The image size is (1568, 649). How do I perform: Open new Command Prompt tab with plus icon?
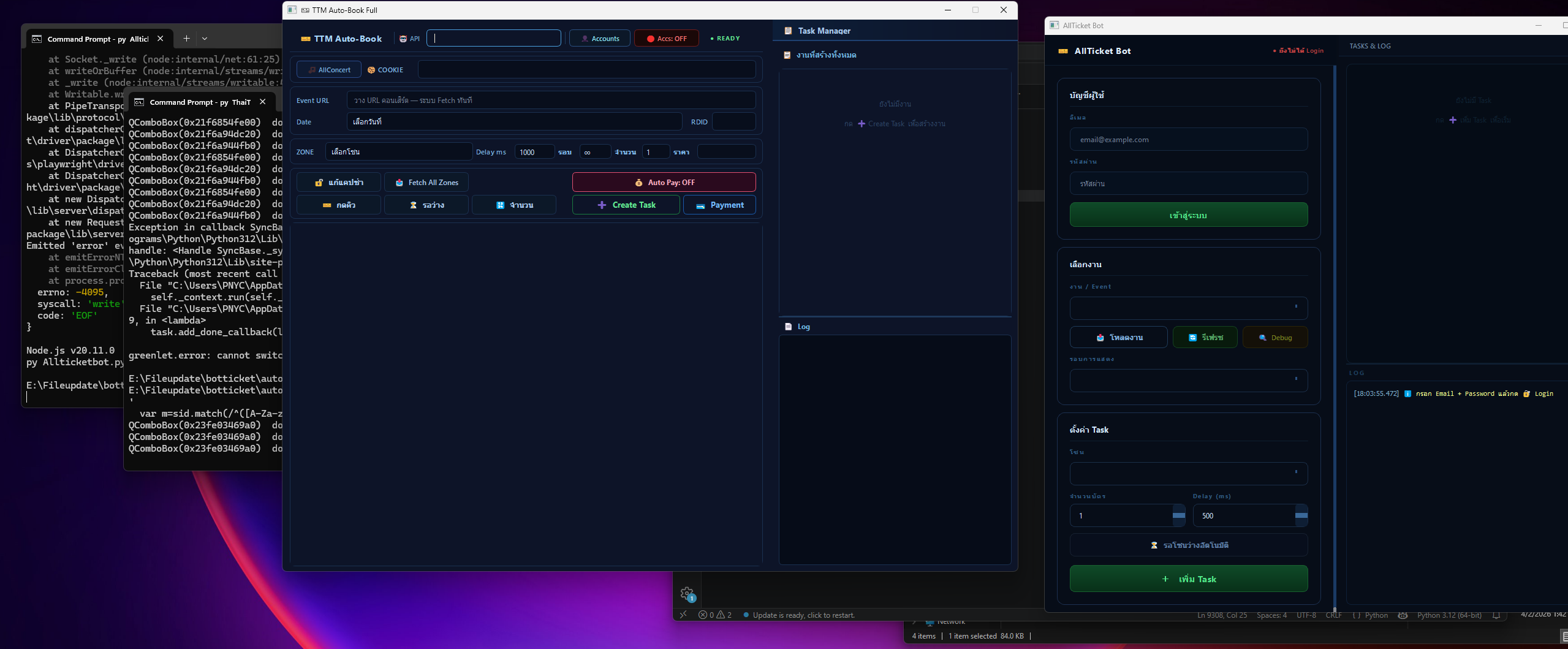[x=186, y=39]
